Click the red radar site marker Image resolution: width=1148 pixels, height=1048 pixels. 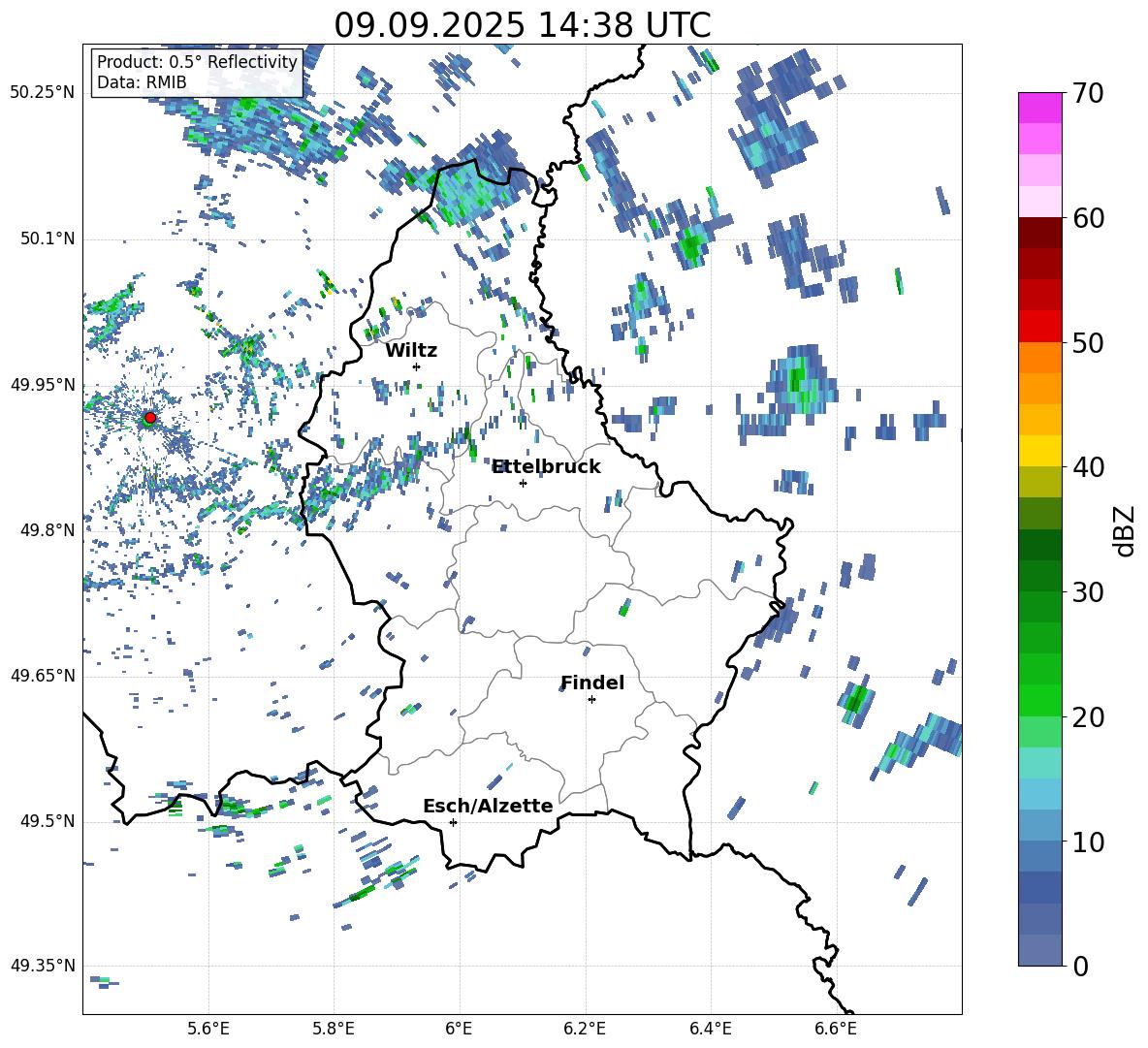[150, 418]
